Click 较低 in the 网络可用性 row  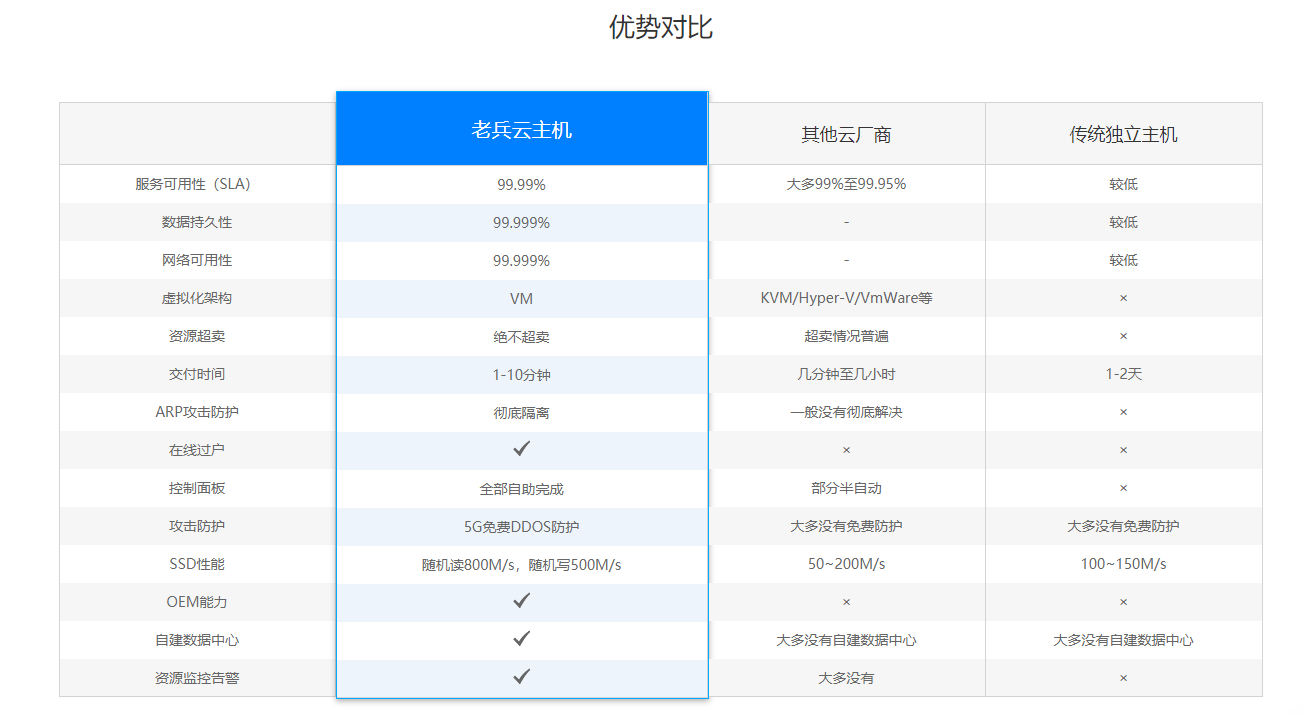coord(1123,260)
